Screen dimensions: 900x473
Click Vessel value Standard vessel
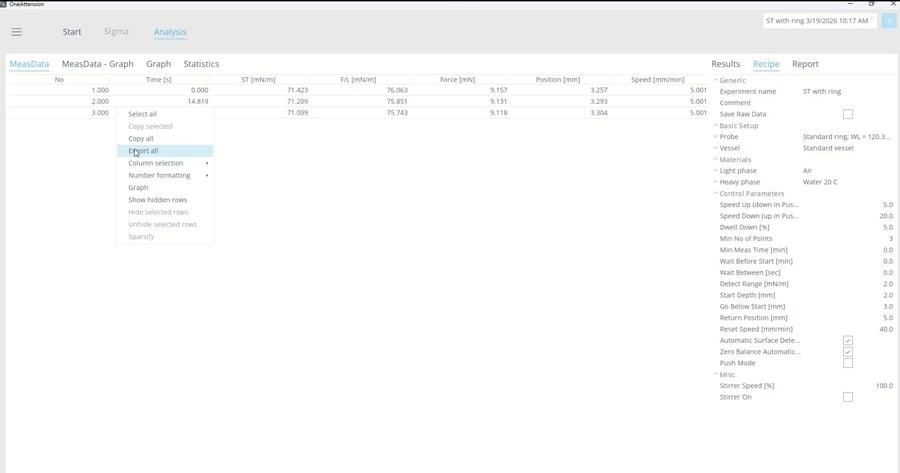pyautogui.click(x=828, y=148)
